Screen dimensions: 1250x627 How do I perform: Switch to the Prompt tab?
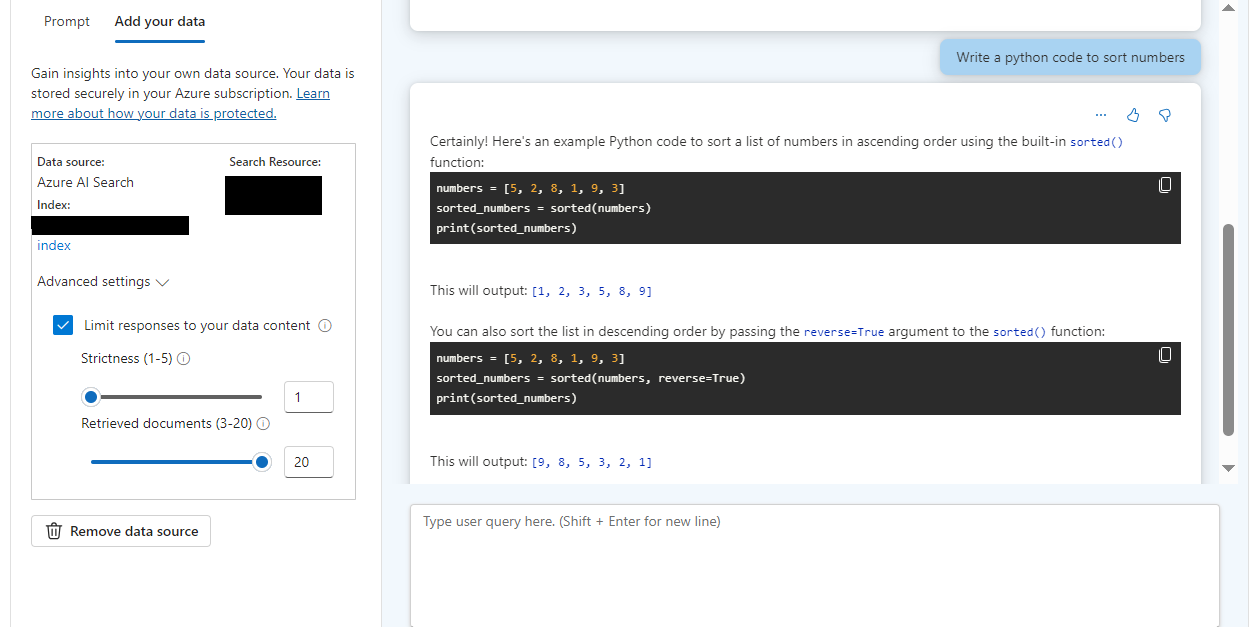67,21
